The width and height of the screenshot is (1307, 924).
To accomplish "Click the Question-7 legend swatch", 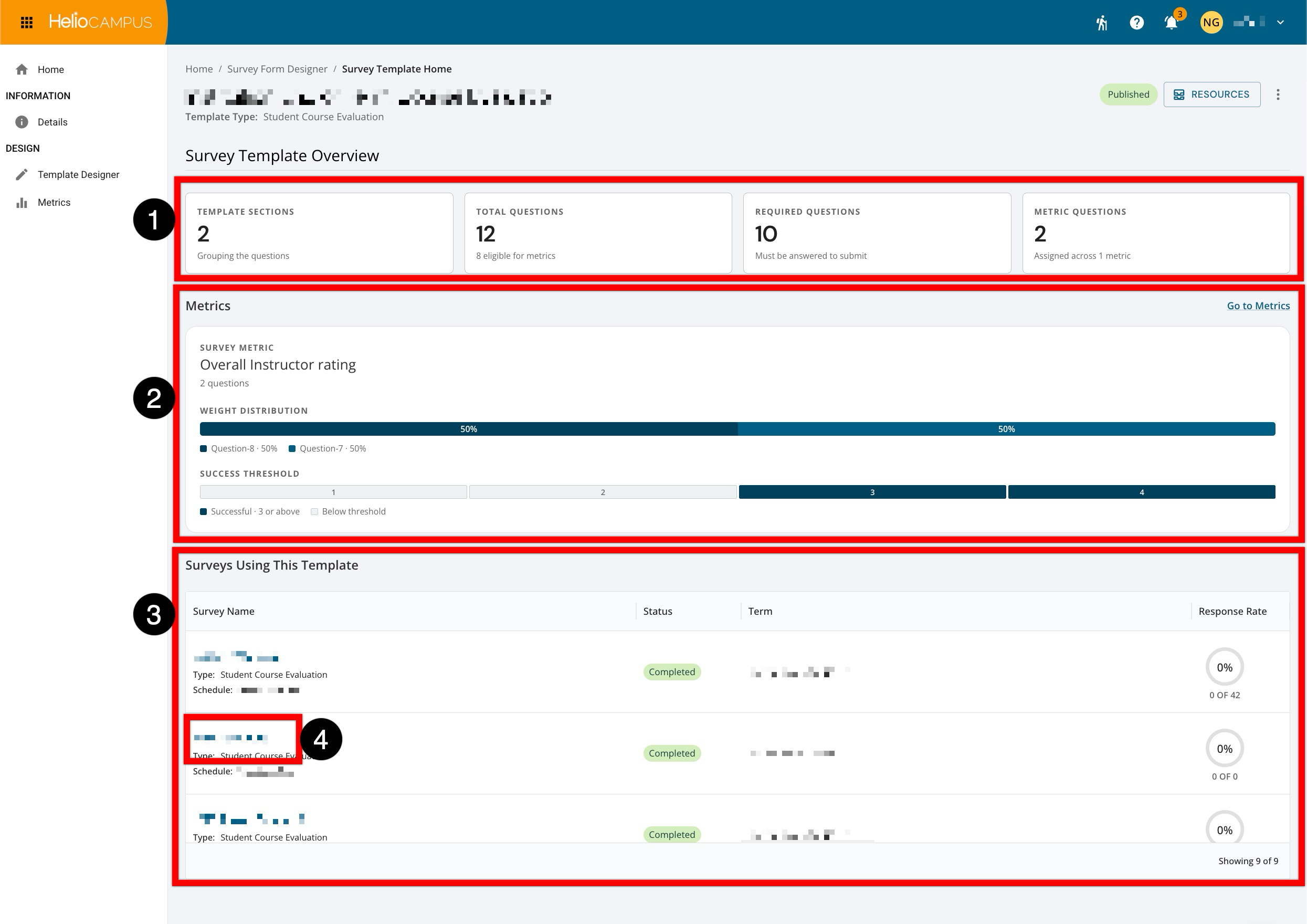I will [x=292, y=449].
